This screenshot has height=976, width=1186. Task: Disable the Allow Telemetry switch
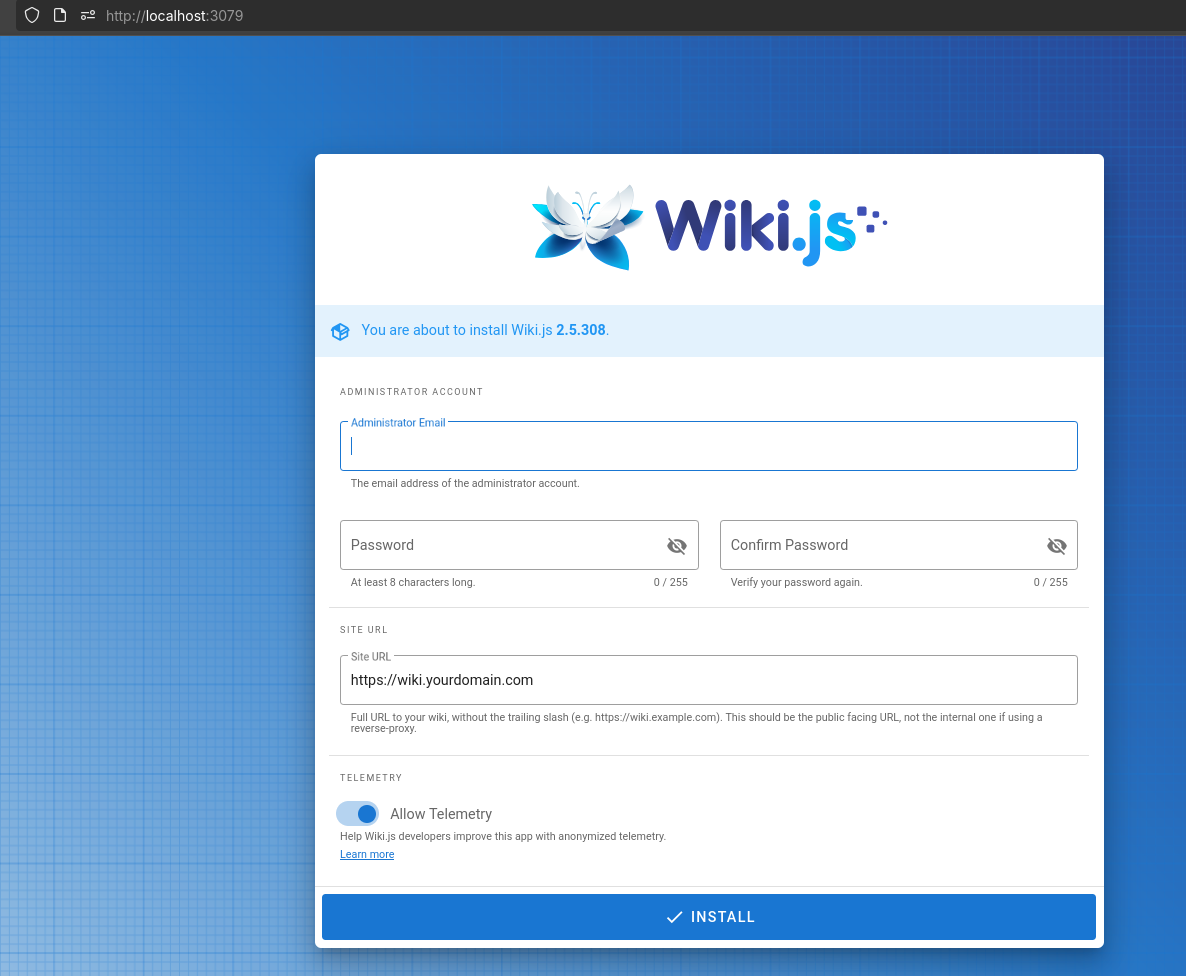tap(358, 814)
